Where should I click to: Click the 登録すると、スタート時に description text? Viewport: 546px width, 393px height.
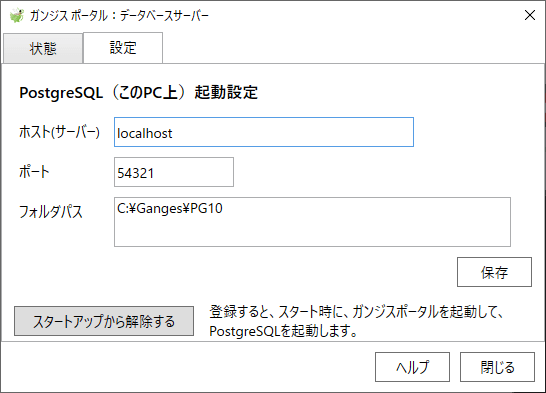click(x=356, y=321)
